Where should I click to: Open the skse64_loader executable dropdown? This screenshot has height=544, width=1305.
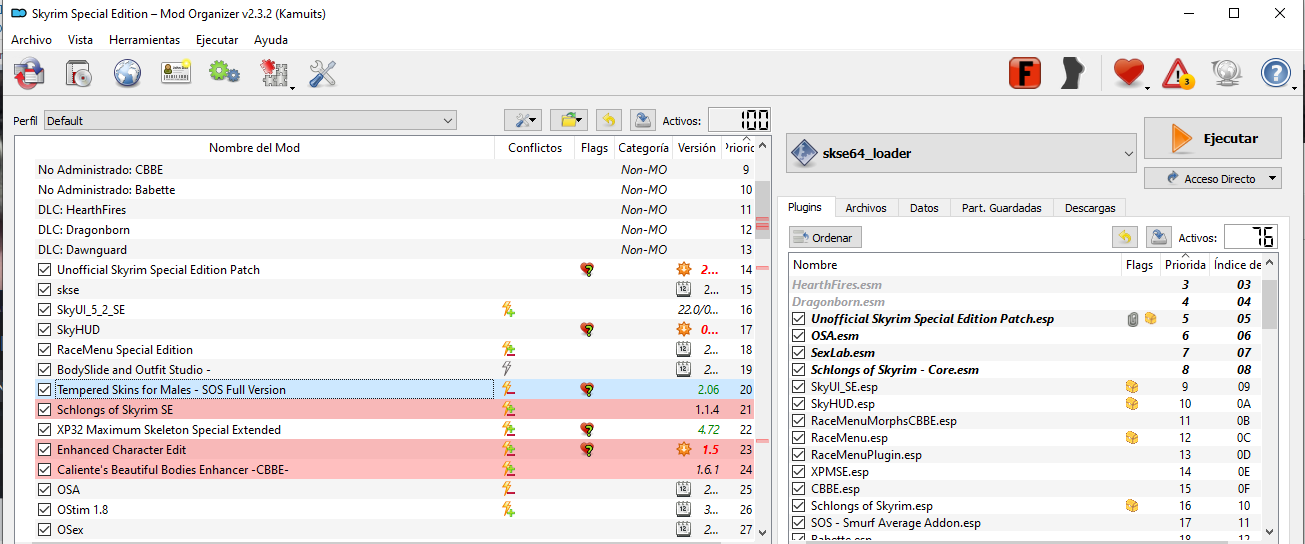click(962, 154)
